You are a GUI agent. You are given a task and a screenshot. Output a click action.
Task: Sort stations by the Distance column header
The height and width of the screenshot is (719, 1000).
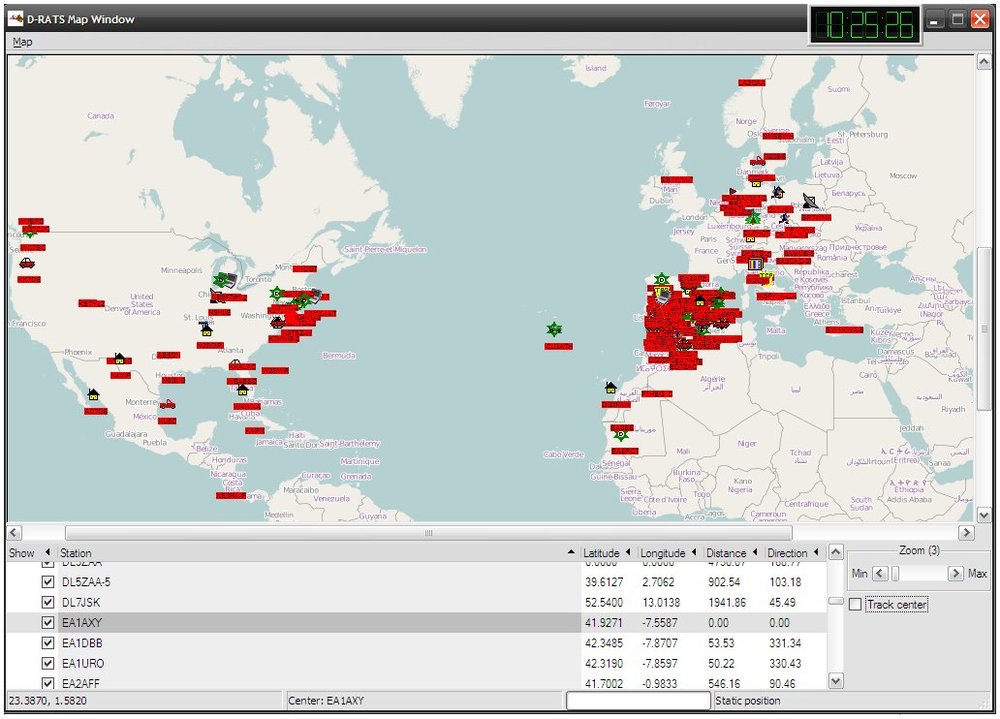click(726, 553)
